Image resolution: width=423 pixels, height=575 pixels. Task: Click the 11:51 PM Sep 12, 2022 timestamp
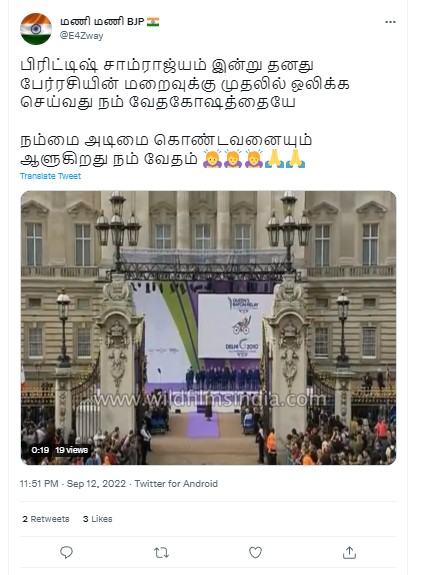[x=73, y=484]
